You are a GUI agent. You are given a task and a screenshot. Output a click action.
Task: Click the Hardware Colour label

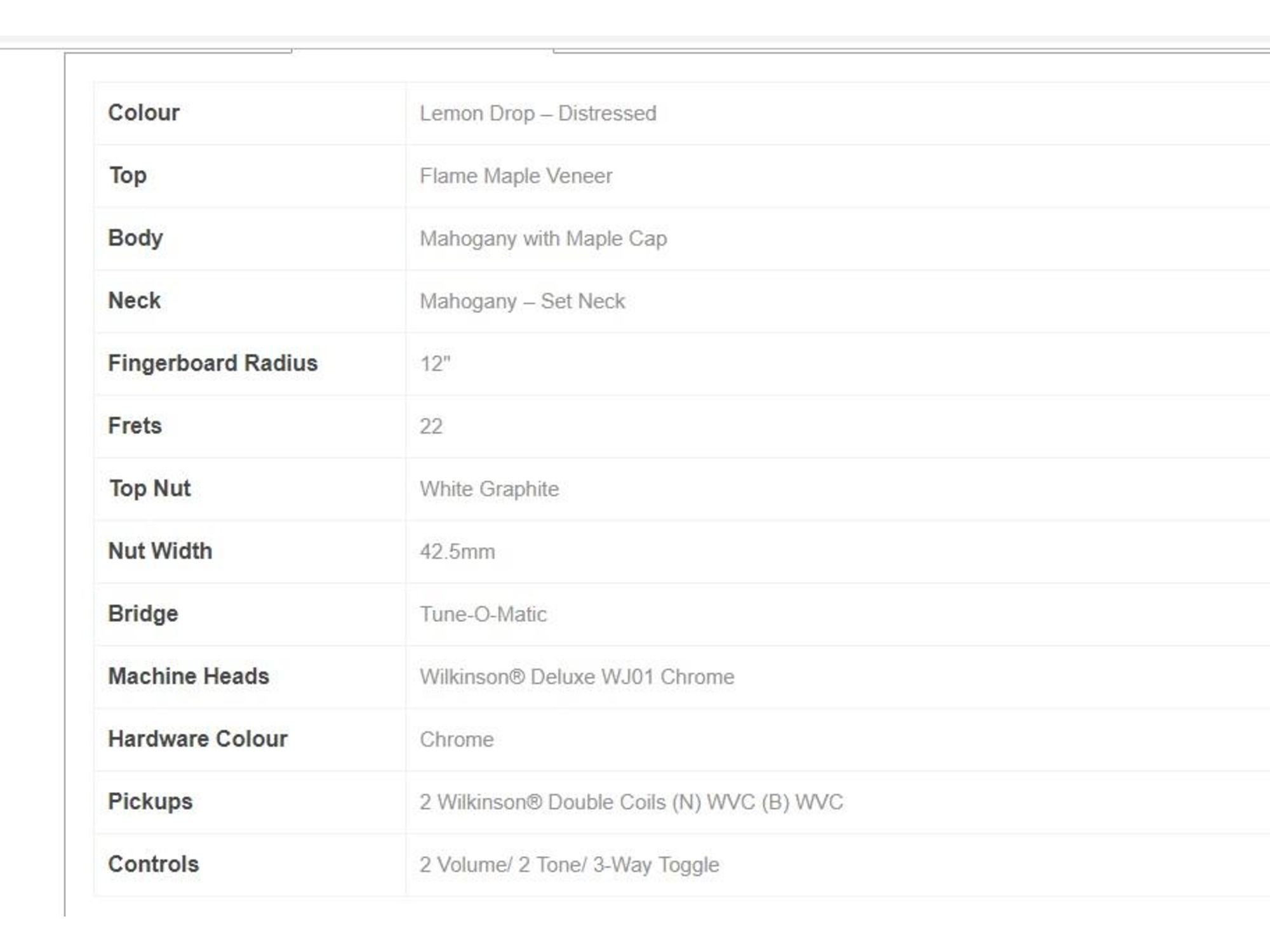click(197, 739)
